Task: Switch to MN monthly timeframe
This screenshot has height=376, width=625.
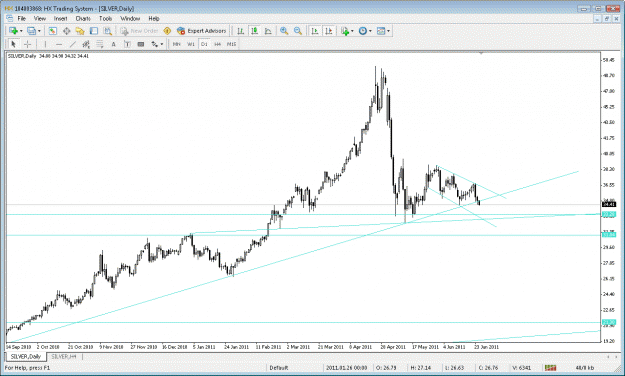Action: (177, 44)
